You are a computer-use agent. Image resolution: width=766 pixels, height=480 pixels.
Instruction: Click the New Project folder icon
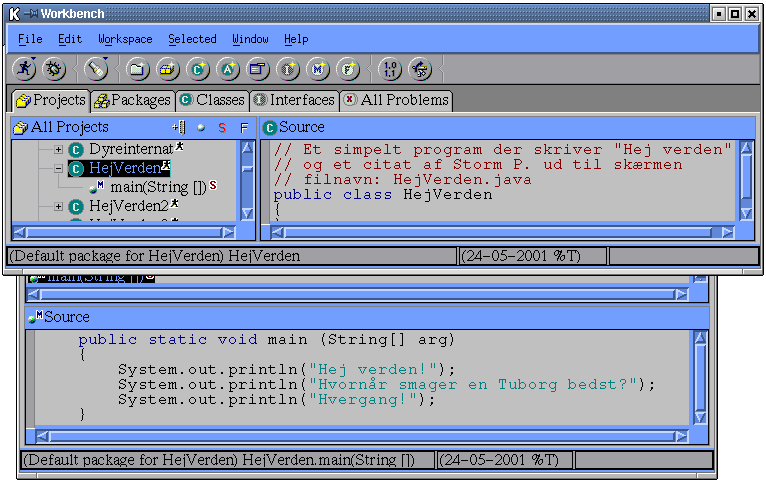(137, 69)
